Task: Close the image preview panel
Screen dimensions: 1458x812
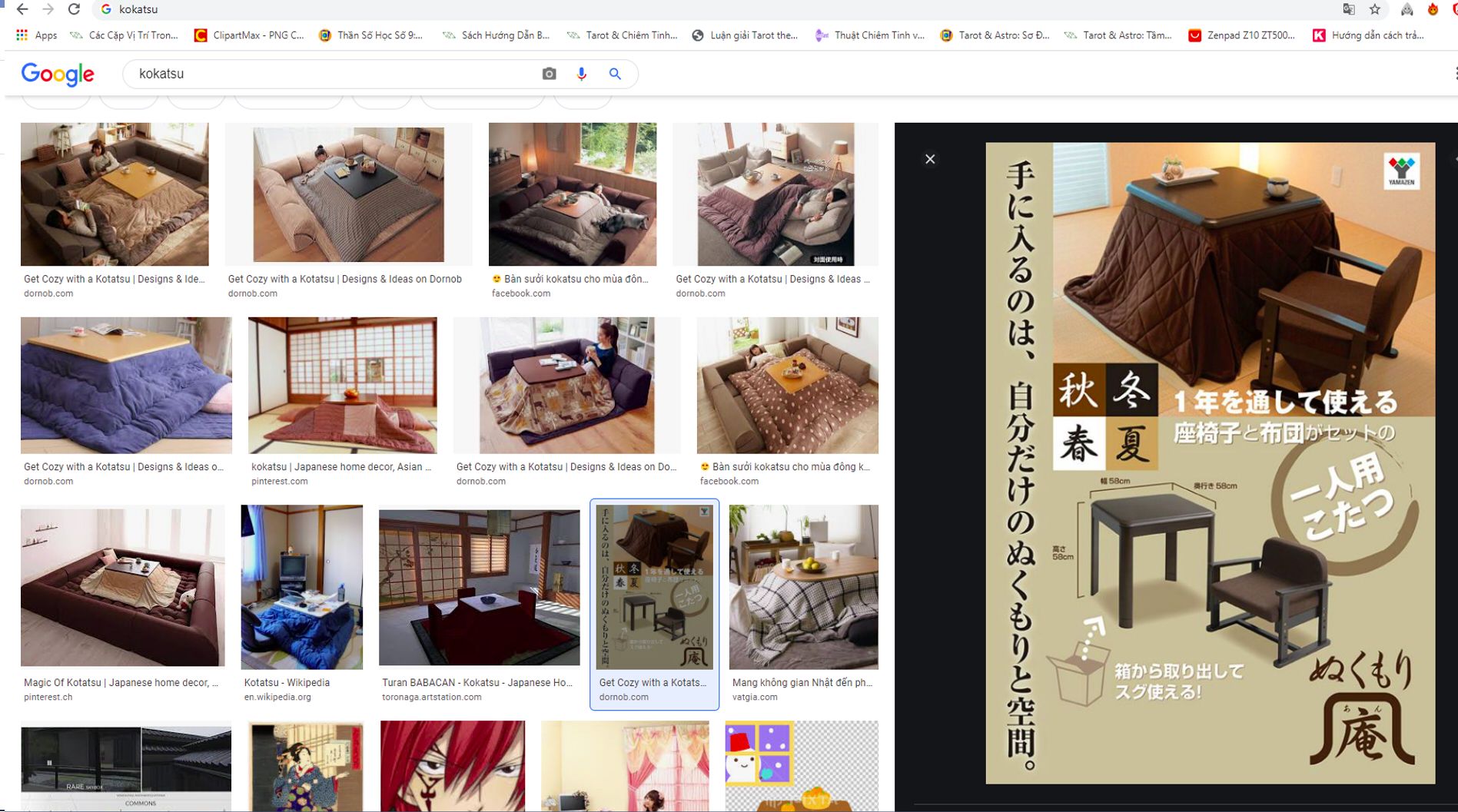Action: click(930, 159)
